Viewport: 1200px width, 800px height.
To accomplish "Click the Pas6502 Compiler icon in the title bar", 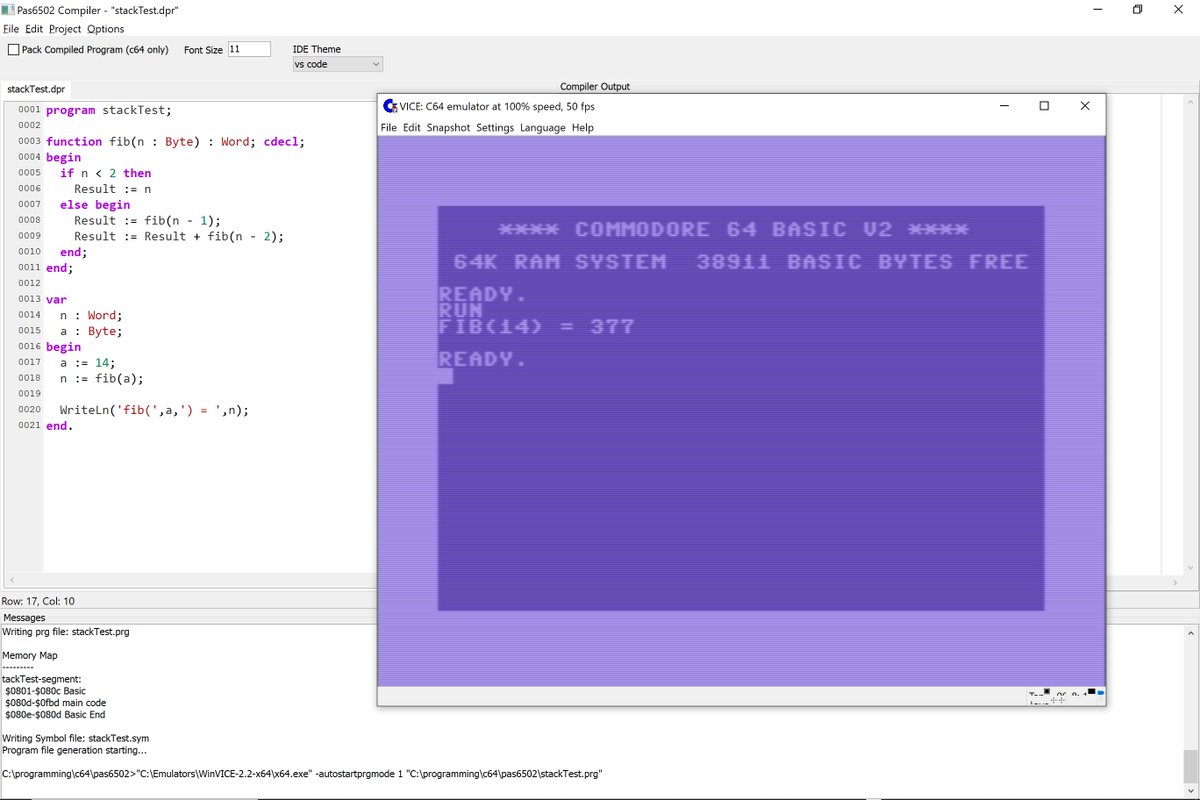I will (9, 10).
